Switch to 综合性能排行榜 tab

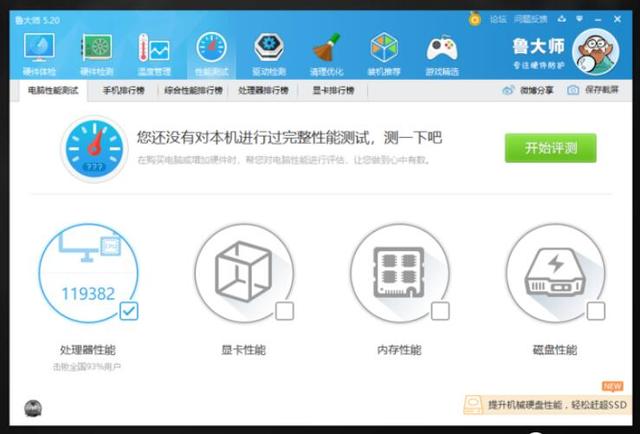[193, 90]
